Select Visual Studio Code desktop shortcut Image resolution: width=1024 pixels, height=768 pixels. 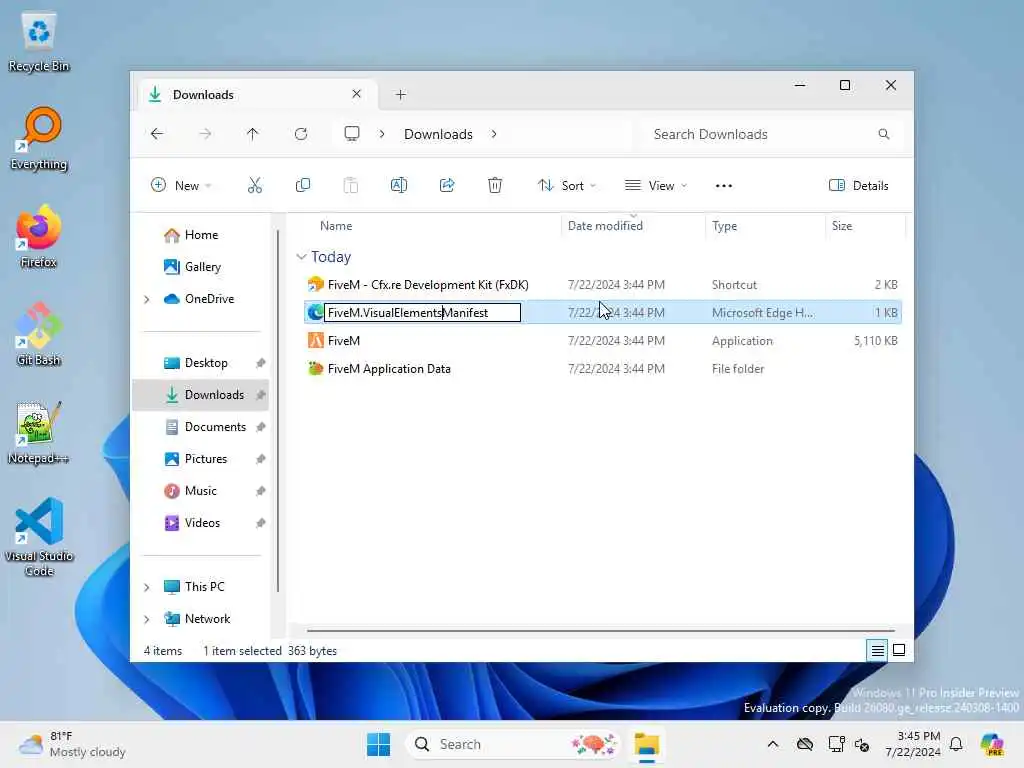[x=39, y=537]
